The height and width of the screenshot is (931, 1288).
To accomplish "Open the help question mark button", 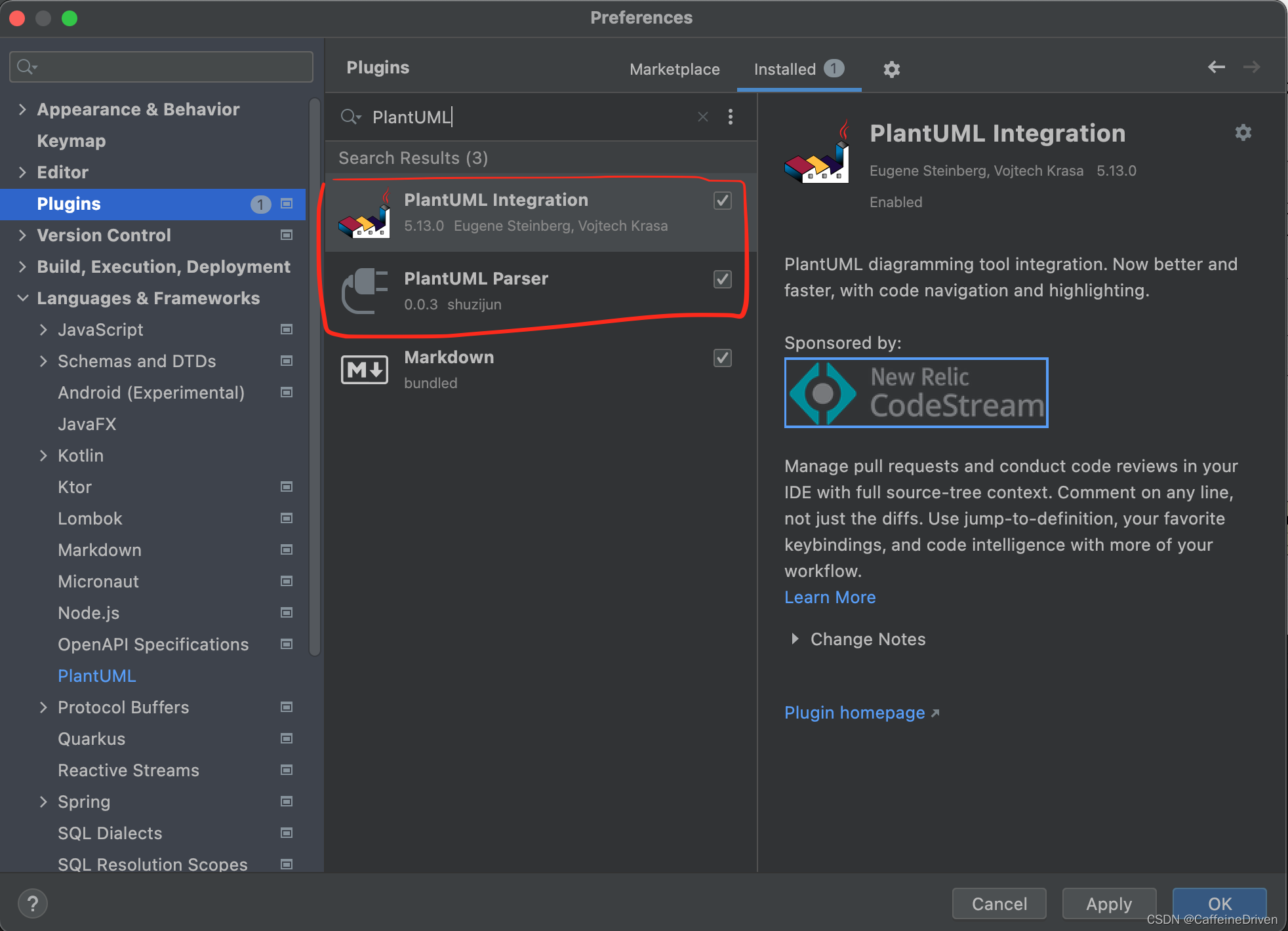I will point(33,903).
